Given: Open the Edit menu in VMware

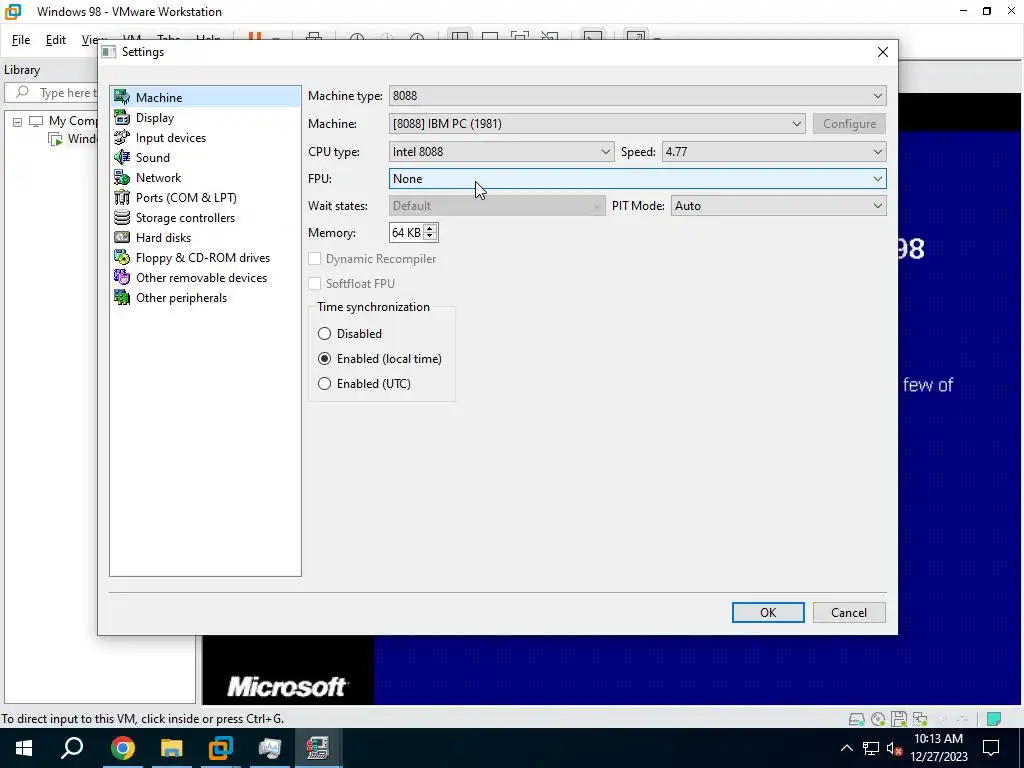Looking at the screenshot, I should tap(56, 40).
